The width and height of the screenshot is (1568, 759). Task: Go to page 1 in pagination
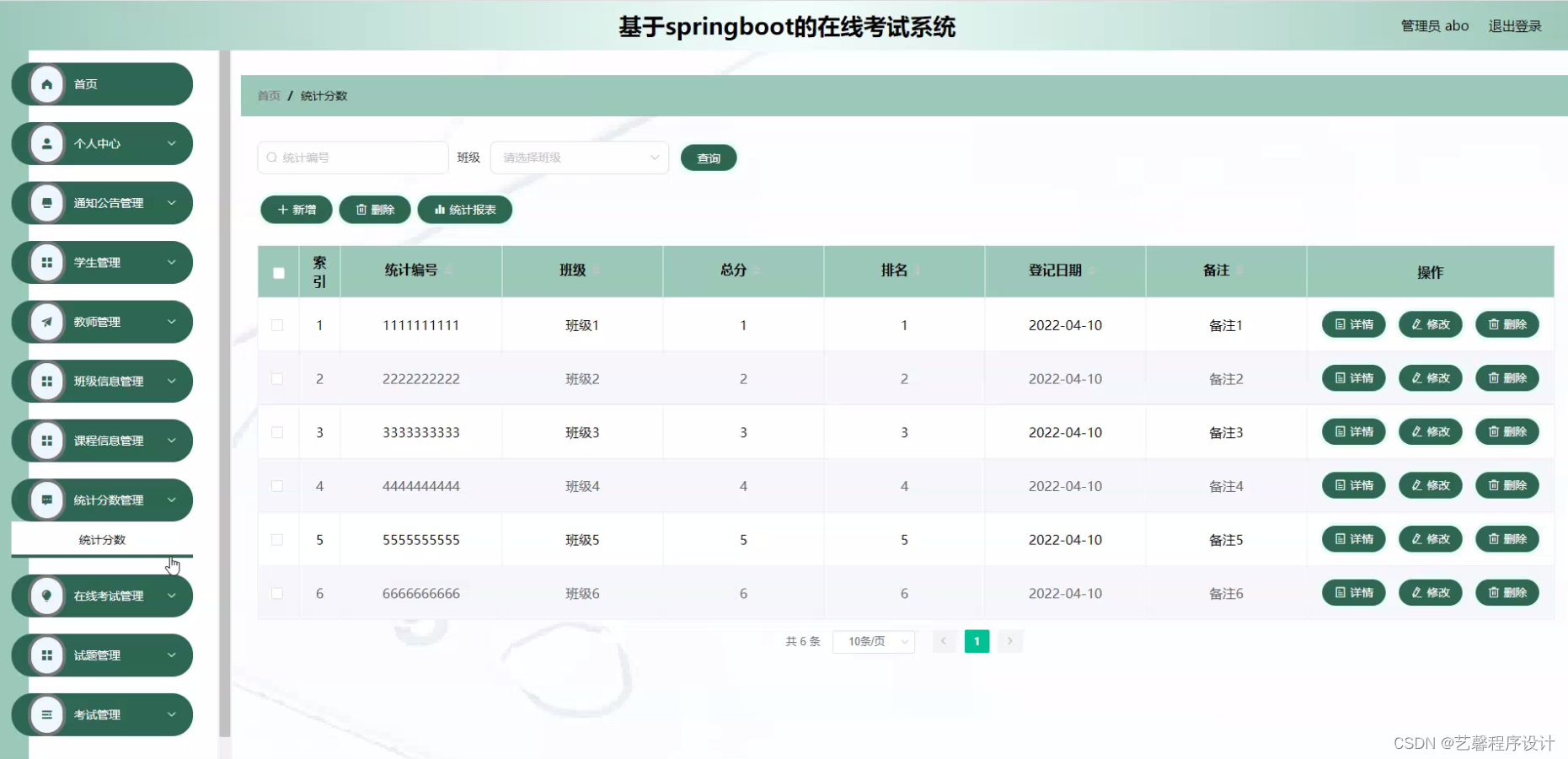coord(977,641)
